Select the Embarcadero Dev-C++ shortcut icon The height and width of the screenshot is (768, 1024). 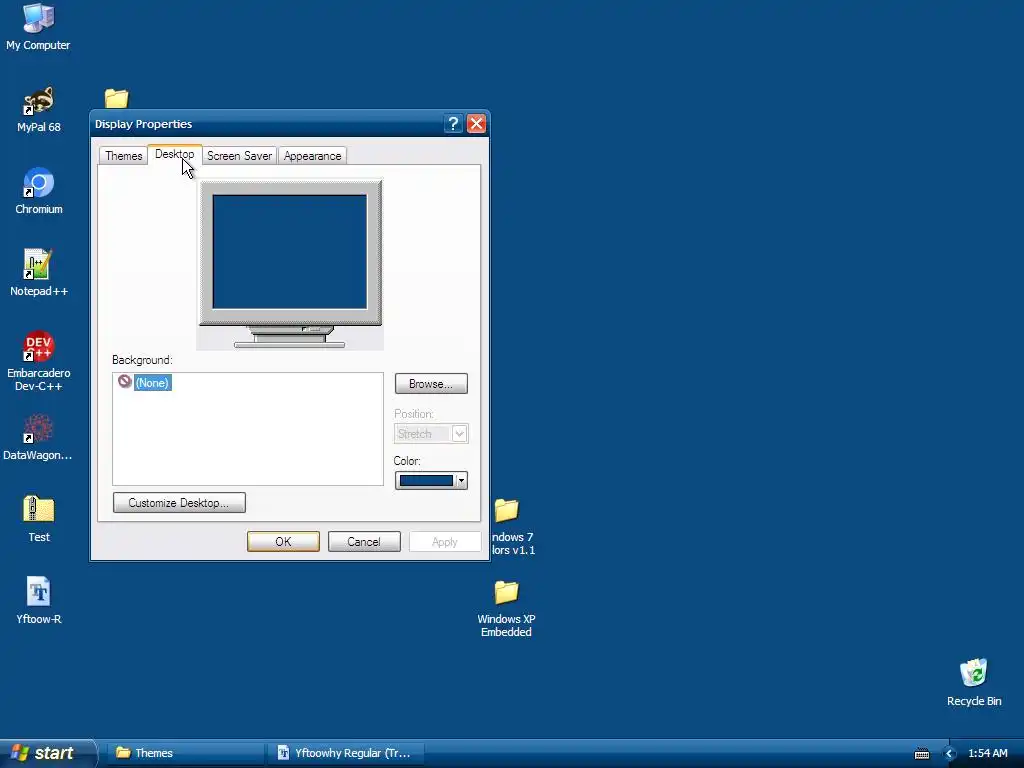pos(39,346)
